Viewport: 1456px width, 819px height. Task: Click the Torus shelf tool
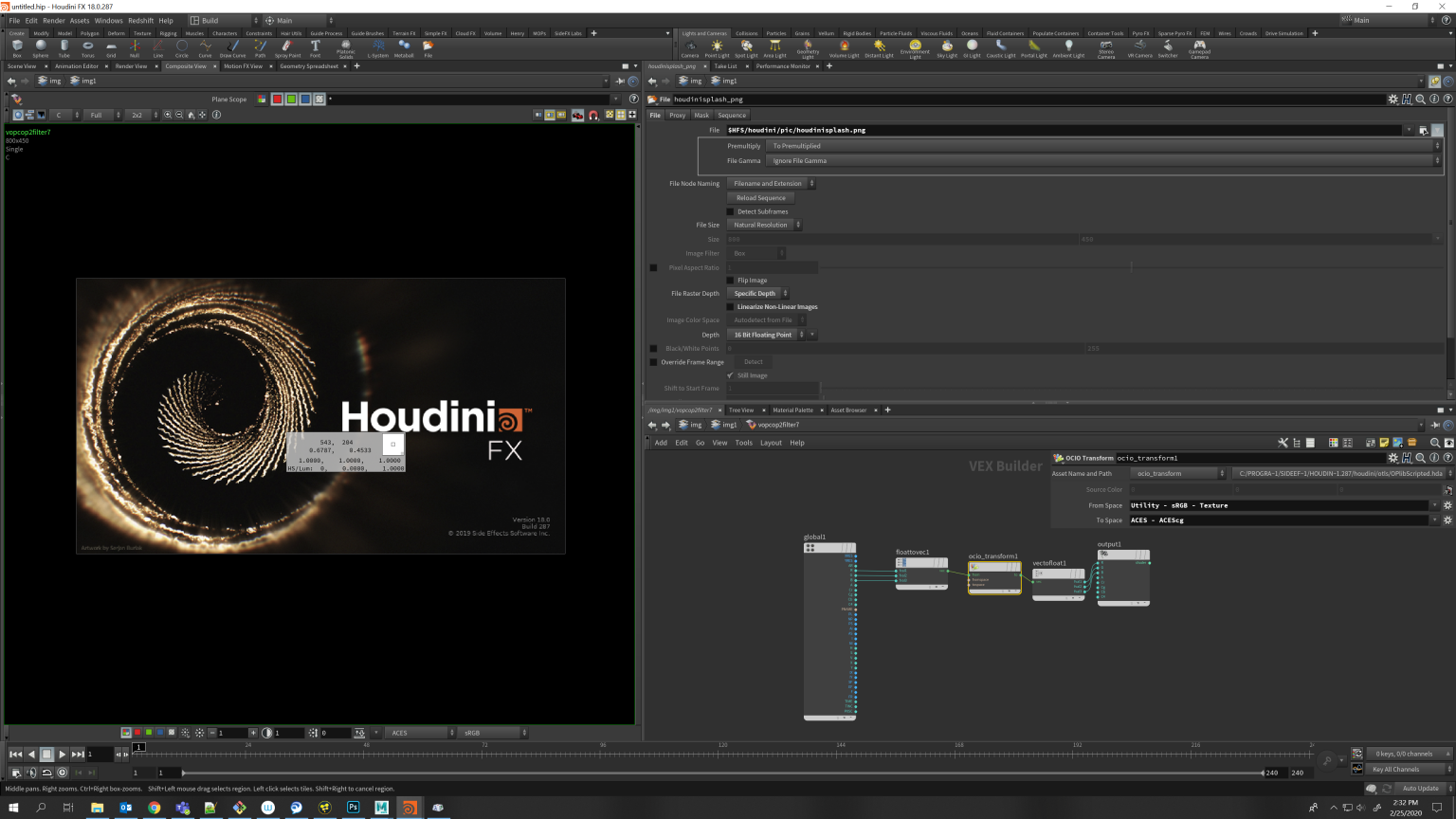pos(88,47)
